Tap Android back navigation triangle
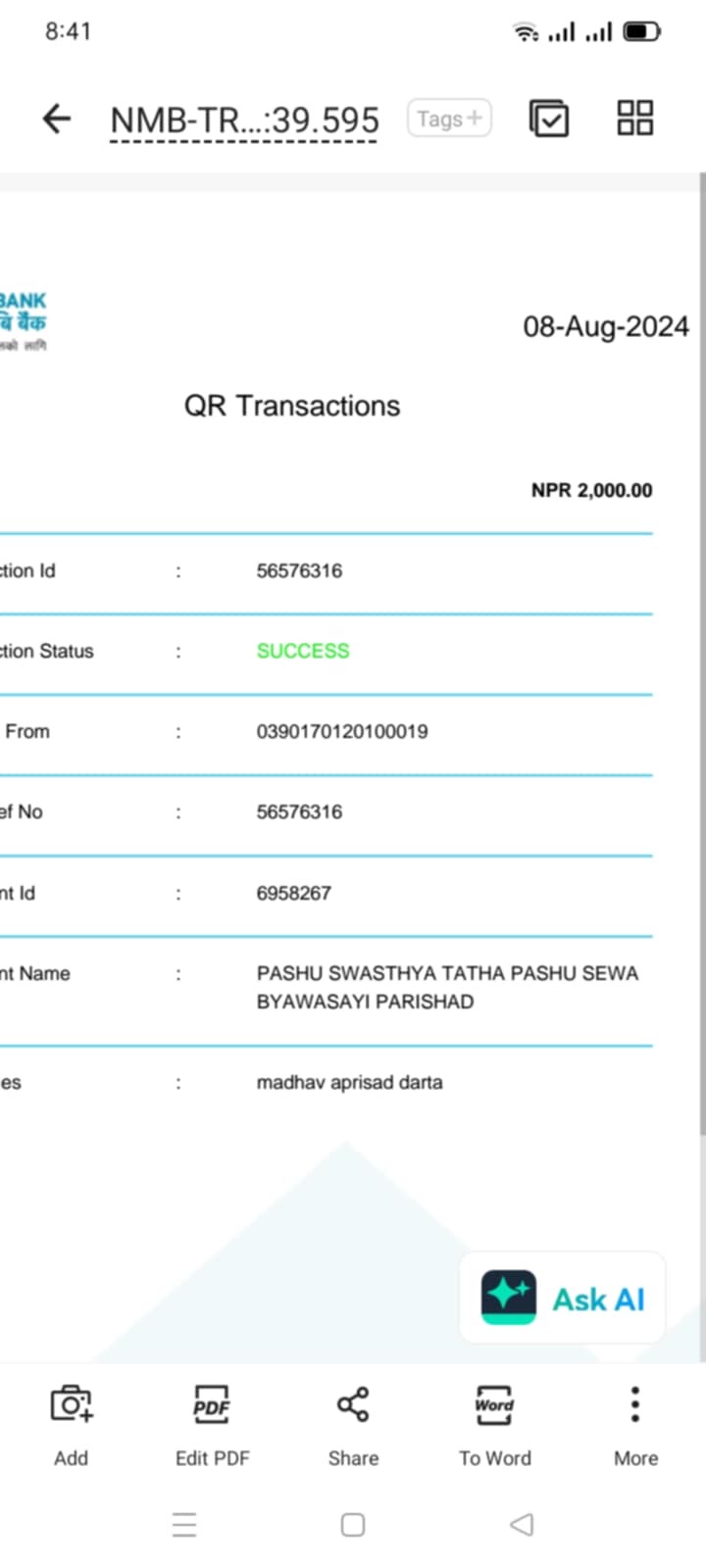Screen dimensions: 706x1568 point(522,1525)
